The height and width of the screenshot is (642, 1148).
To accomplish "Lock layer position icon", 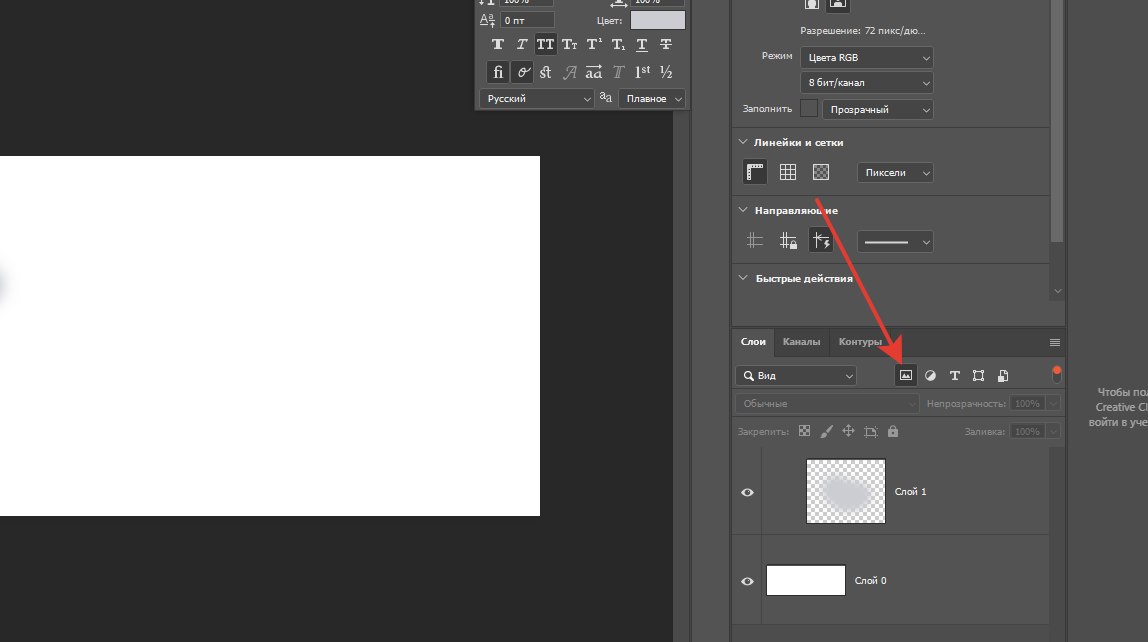I will click(849, 431).
